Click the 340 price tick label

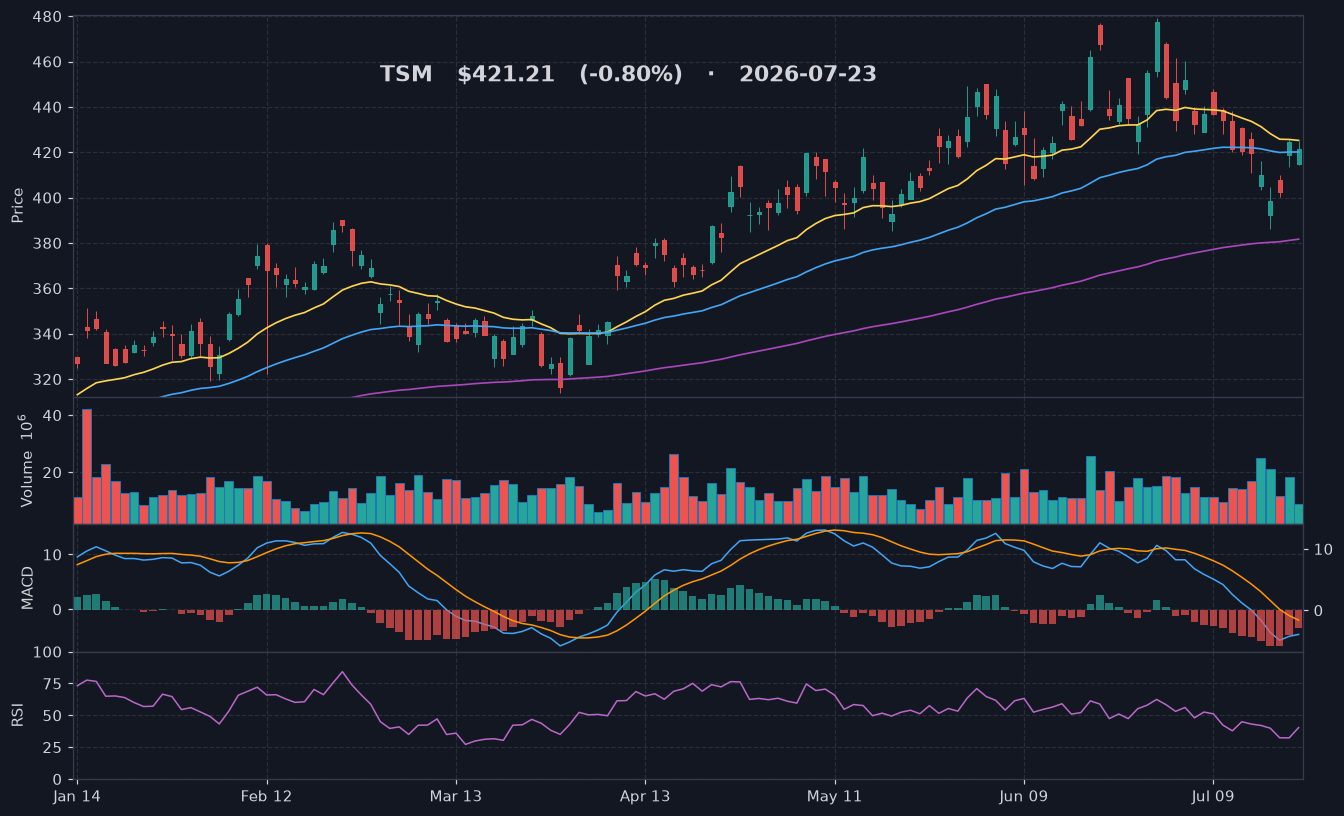(48, 334)
